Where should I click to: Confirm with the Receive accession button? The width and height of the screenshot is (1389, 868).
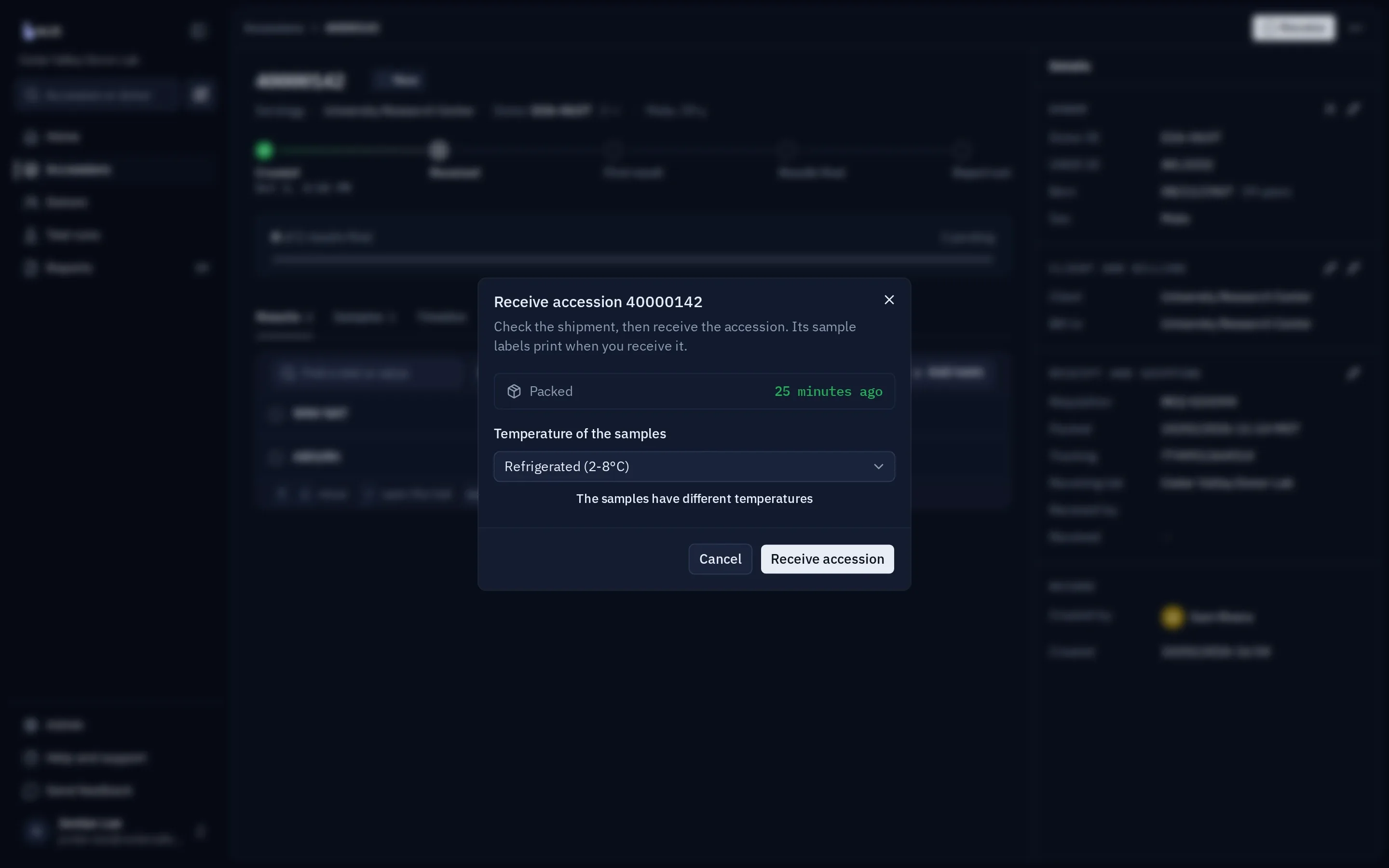tap(827, 559)
